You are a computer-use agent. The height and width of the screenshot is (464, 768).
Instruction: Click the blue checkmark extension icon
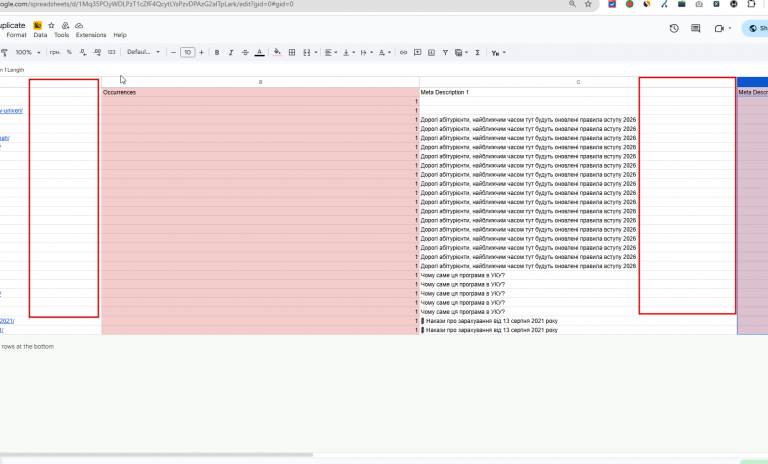[612, 4]
